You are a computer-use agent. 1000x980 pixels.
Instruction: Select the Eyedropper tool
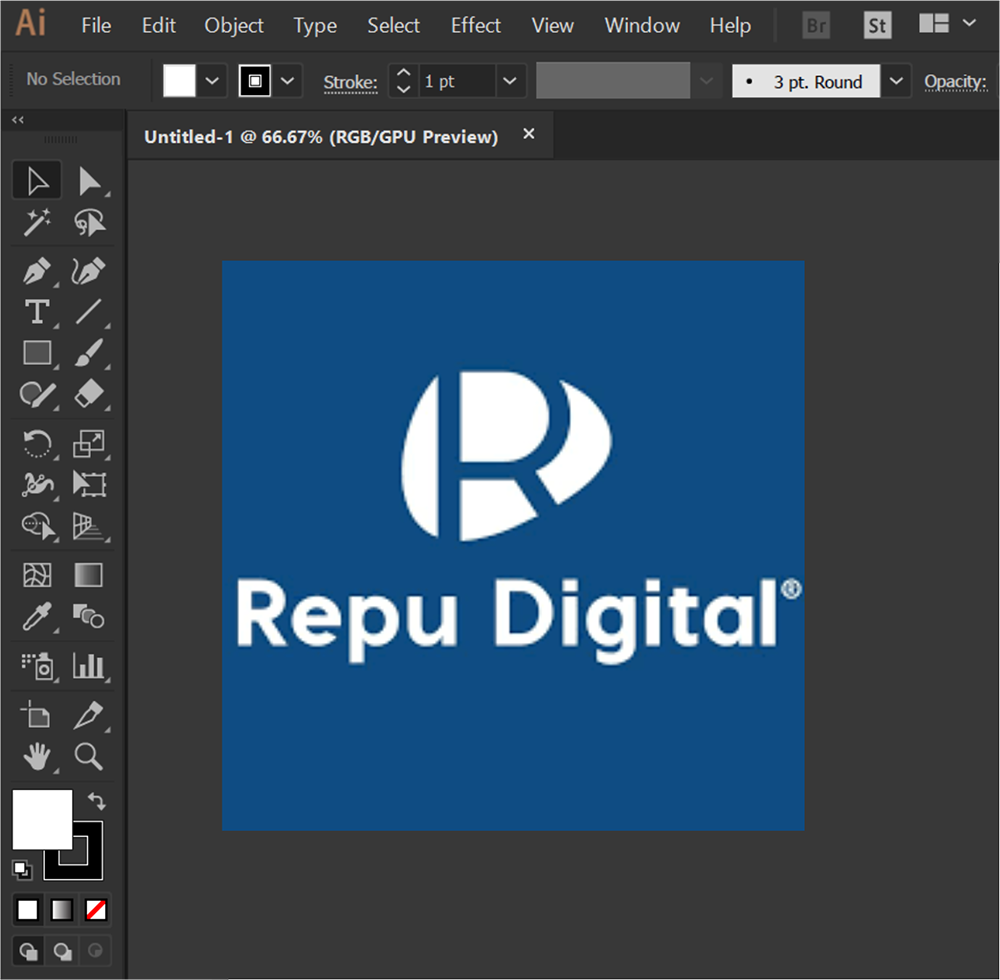click(x=37, y=617)
